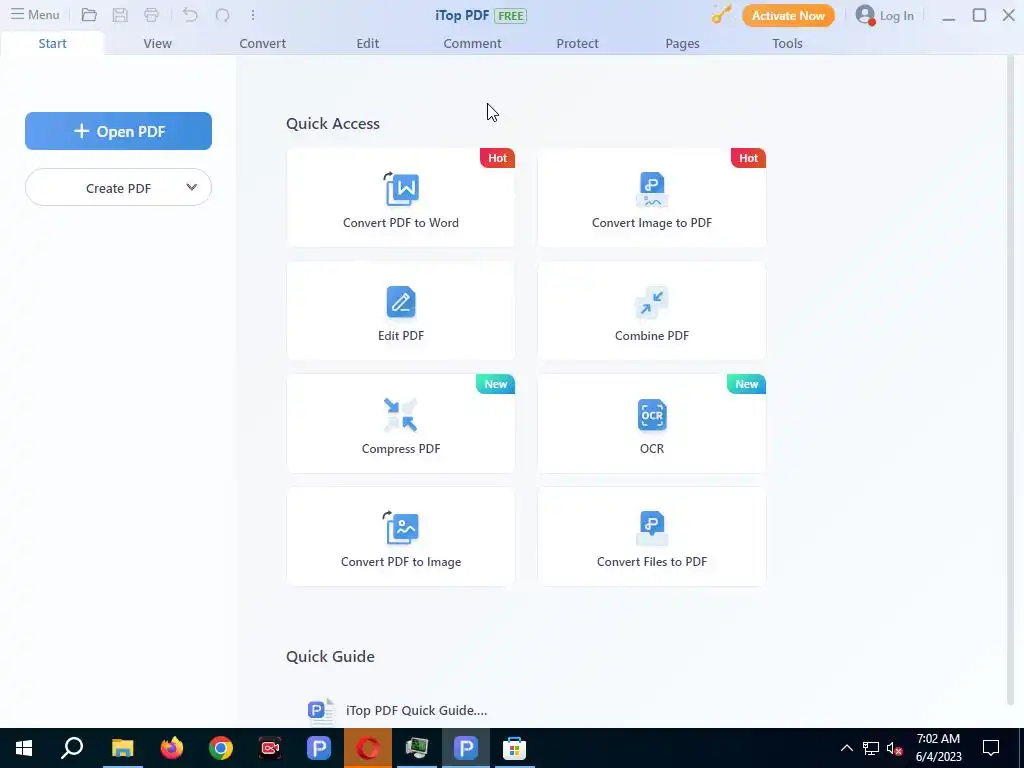Switch to the Tools tab
1024x768 pixels.
(787, 43)
